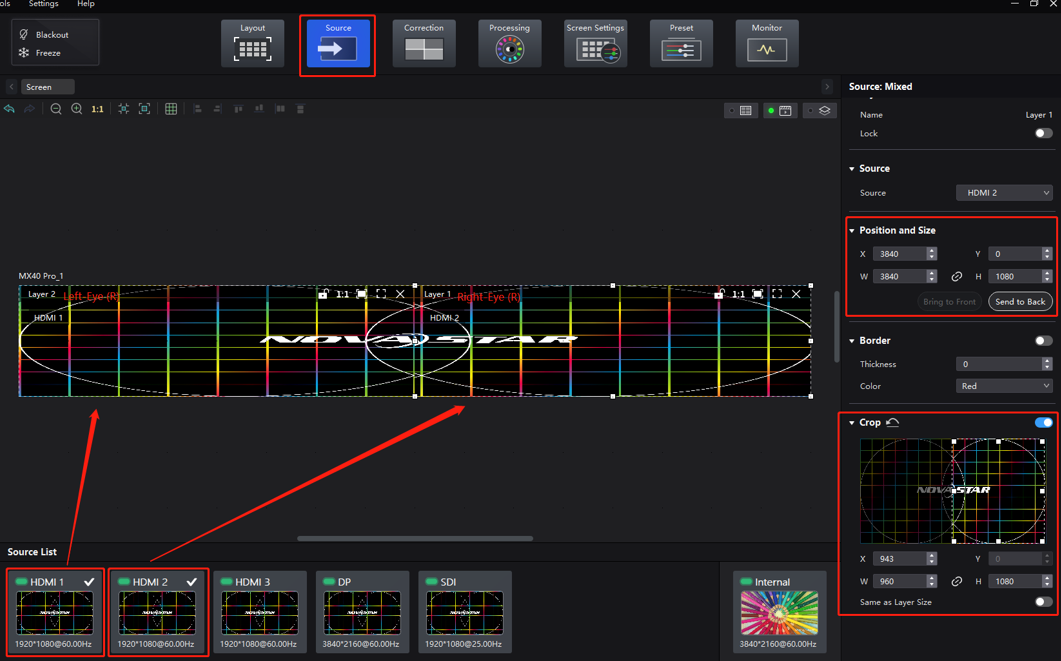This screenshot has height=661, width=1061.
Task: Close Layer 2 with its X icon
Action: coord(400,294)
